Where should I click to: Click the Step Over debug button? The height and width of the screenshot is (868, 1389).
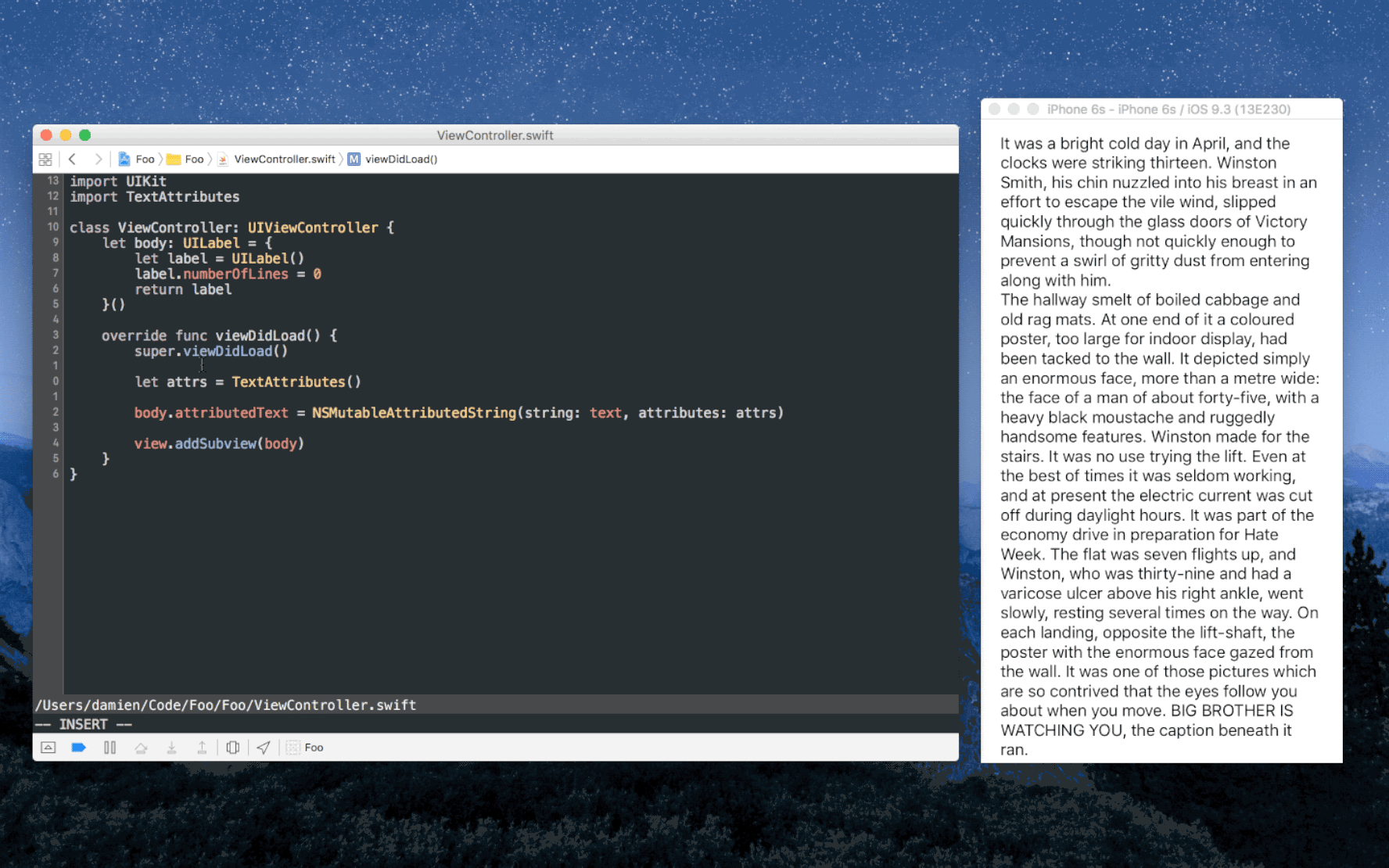141,748
